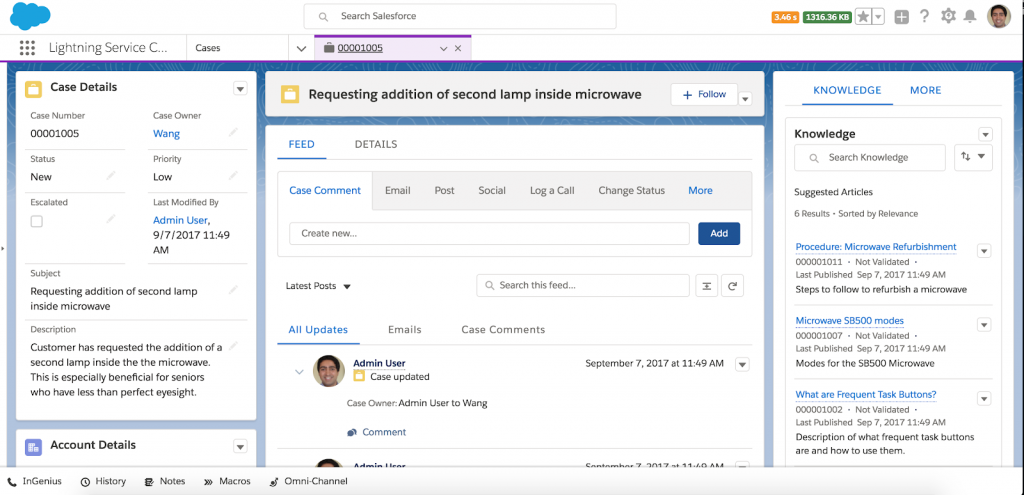Collapse the first Admin User feed post

[299, 372]
